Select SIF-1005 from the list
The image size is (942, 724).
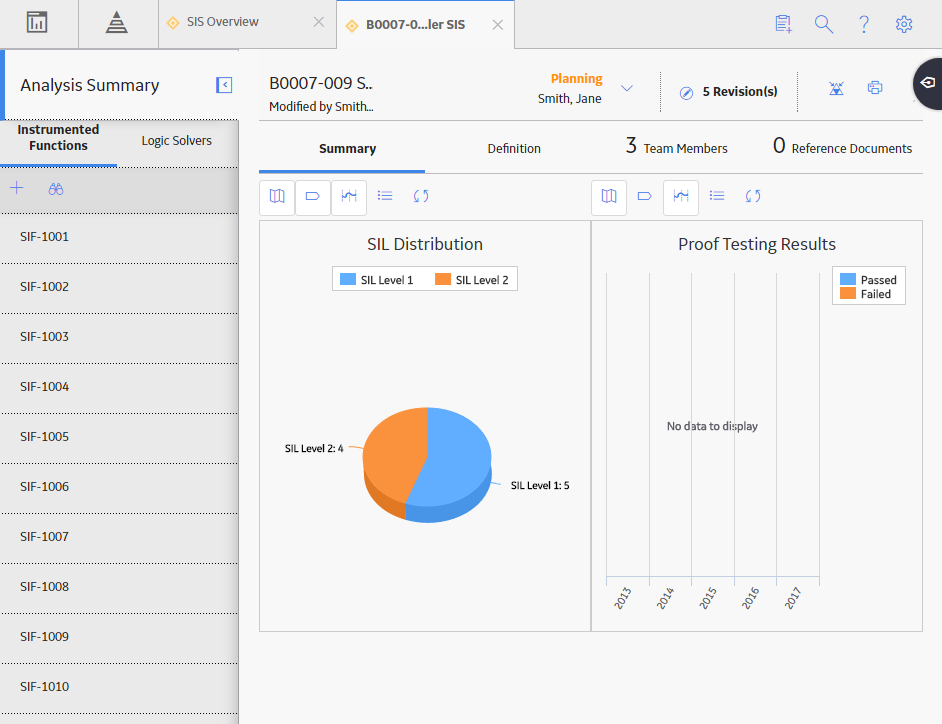(x=119, y=436)
